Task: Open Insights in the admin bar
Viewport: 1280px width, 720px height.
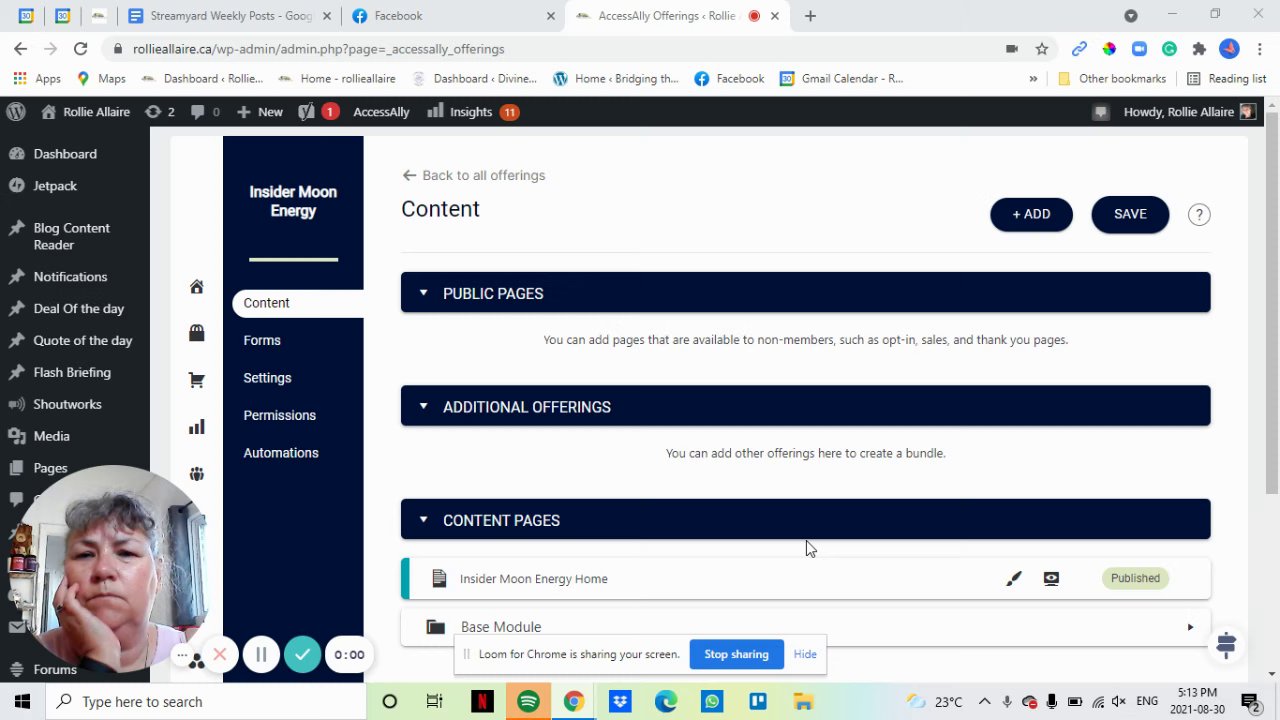Action: point(472,112)
